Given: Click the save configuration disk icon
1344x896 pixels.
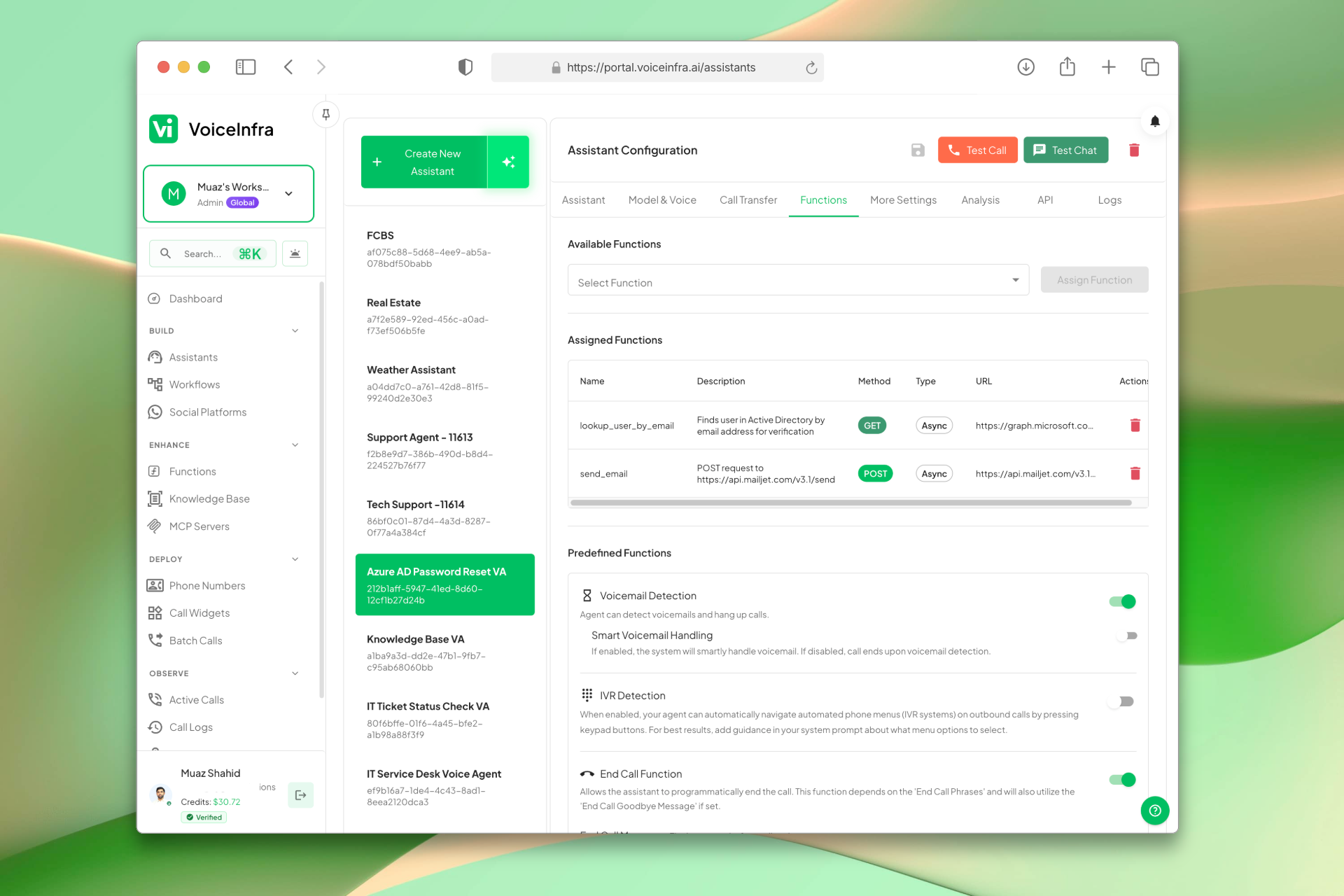Looking at the screenshot, I should [x=918, y=150].
